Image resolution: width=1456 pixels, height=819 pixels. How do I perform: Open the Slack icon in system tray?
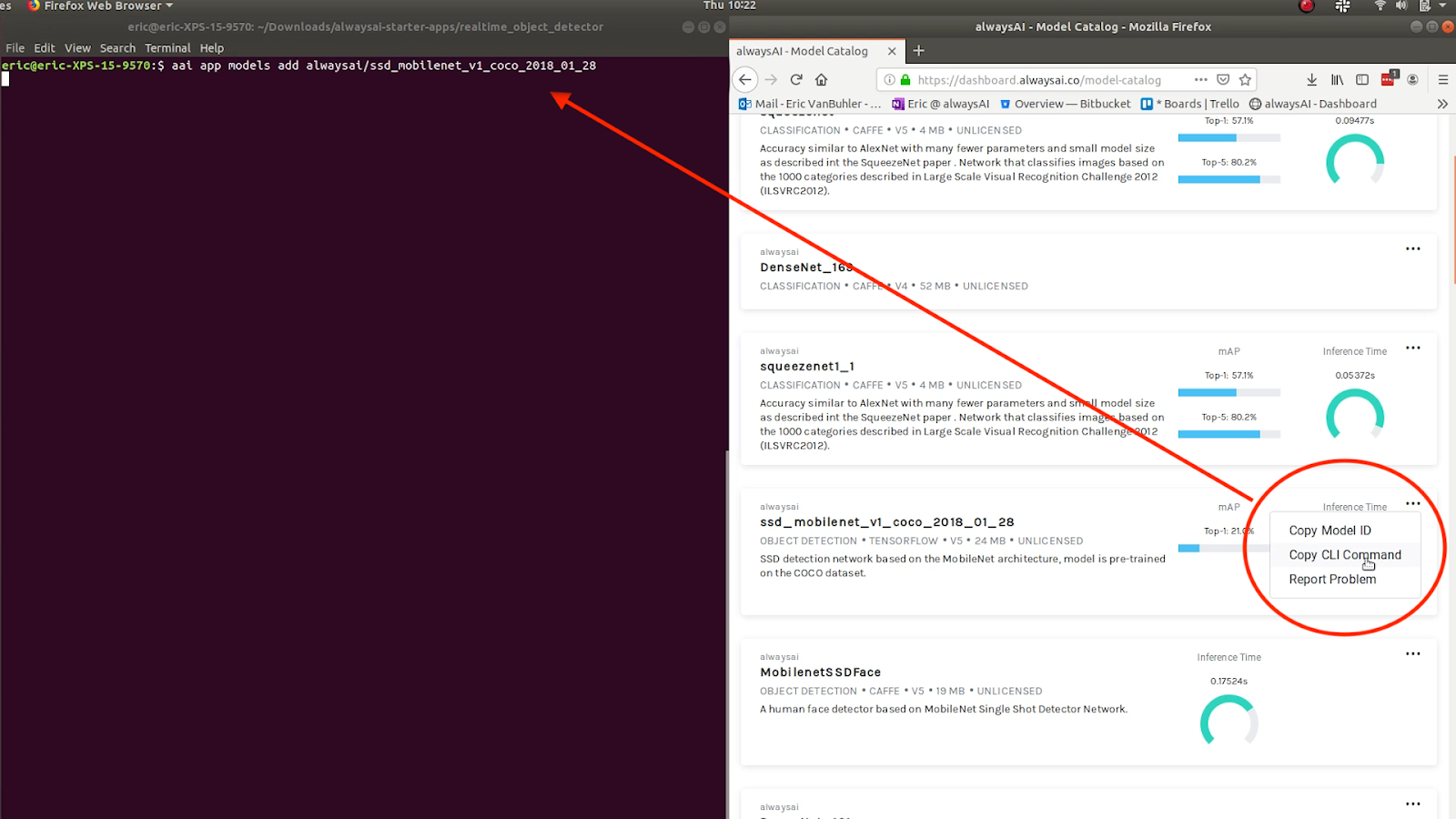tap(1342, 5)
